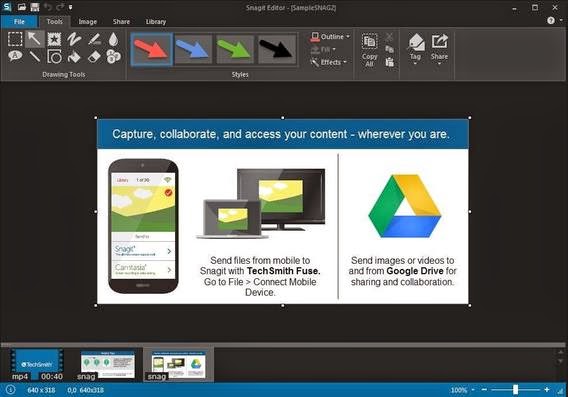Click the zoom out minus icon
The image size is (568, 397).
(x=484, y=390)
